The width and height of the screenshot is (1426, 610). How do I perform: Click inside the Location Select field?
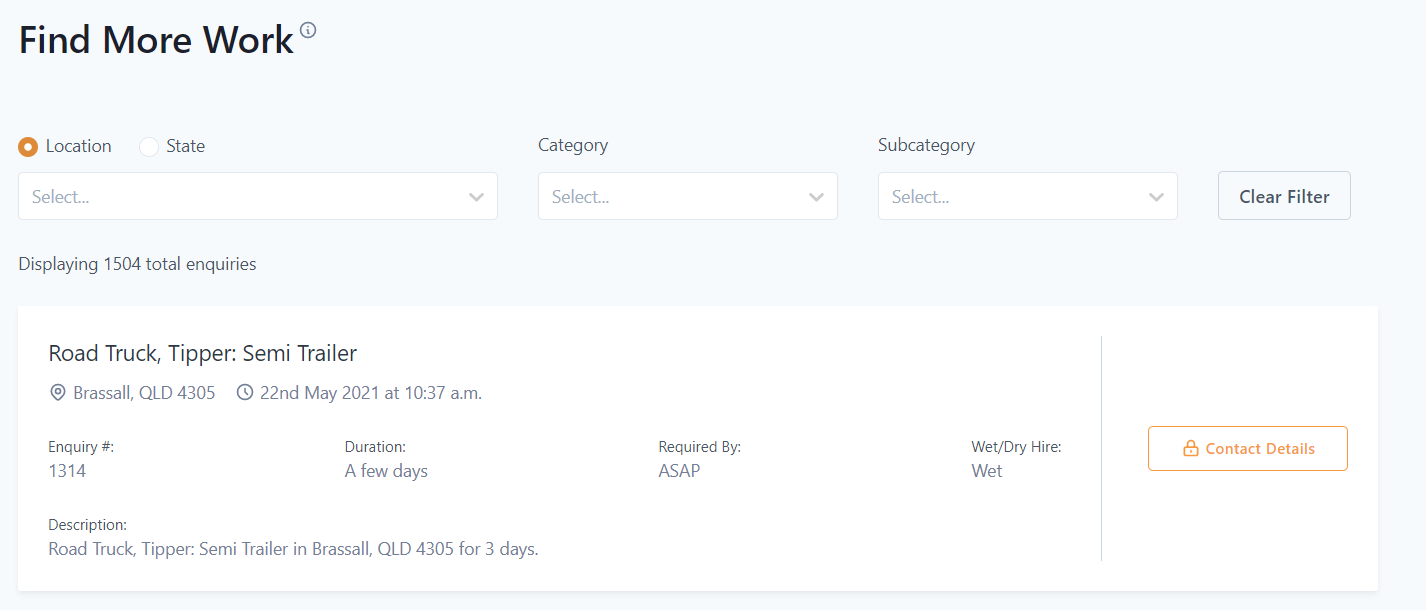tap(258, 196)
